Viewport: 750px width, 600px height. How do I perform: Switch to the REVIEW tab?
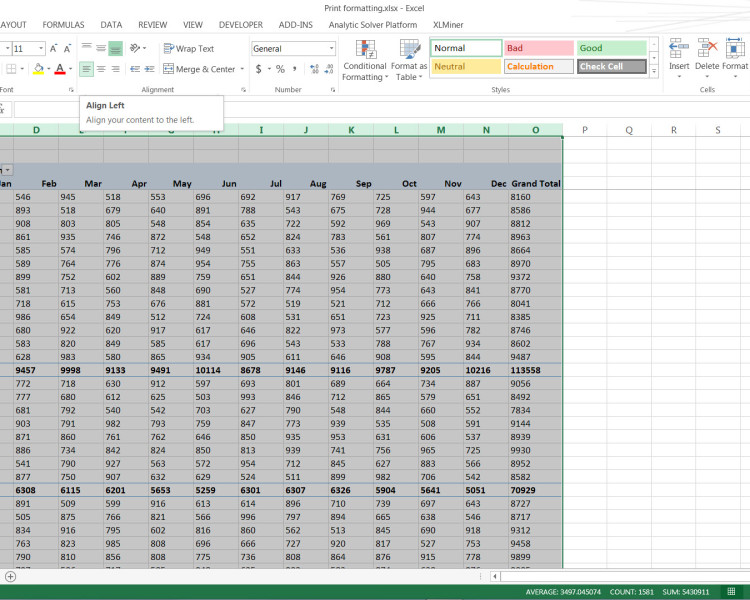tap(152, 24)
